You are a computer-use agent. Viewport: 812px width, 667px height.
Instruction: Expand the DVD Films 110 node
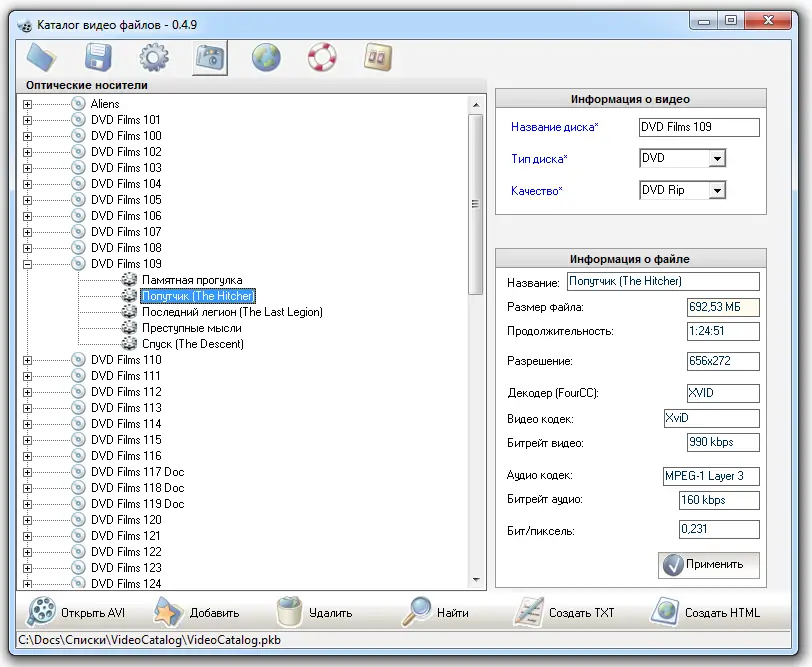tap(27, 360)
